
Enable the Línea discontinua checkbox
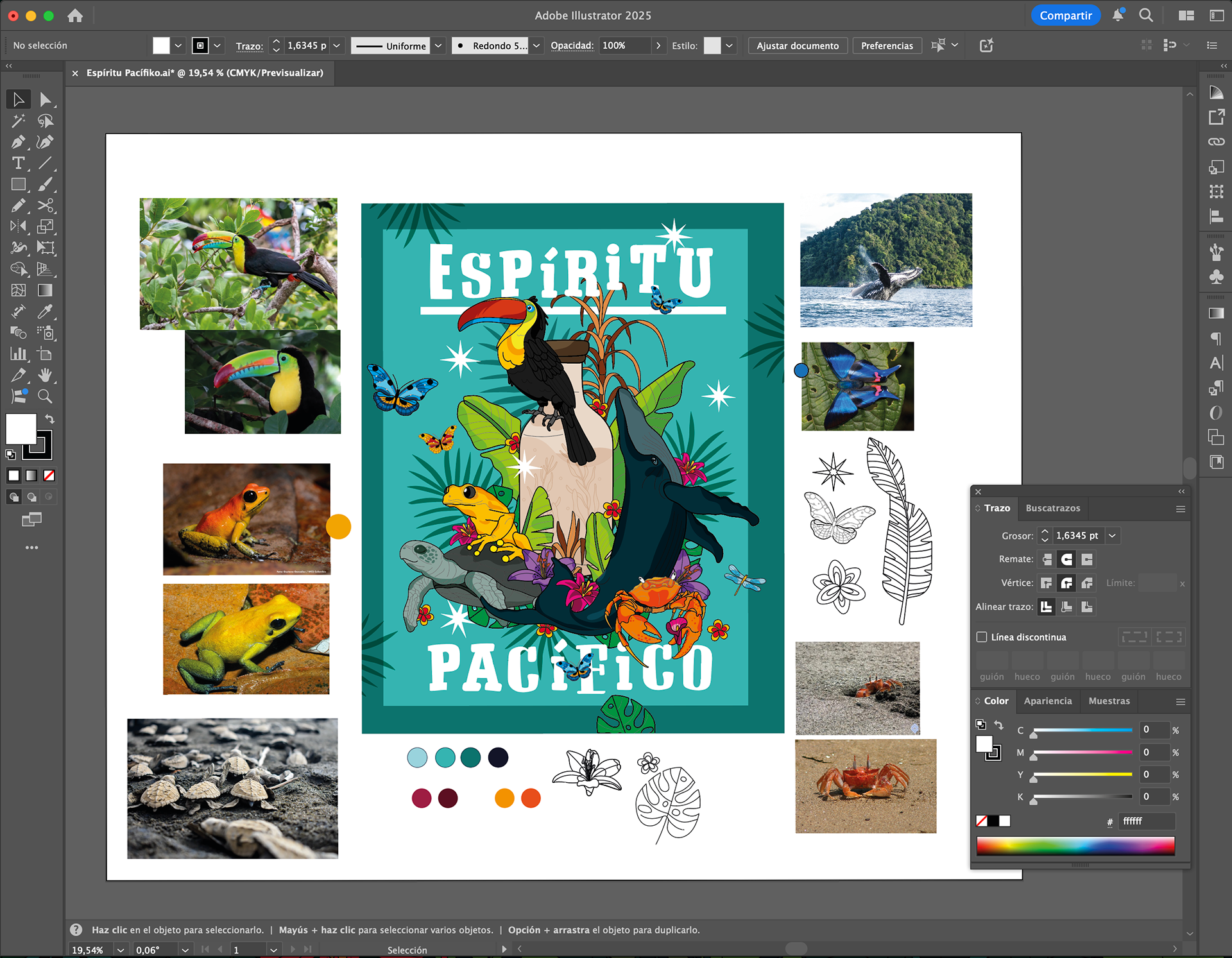coord(982,637)
